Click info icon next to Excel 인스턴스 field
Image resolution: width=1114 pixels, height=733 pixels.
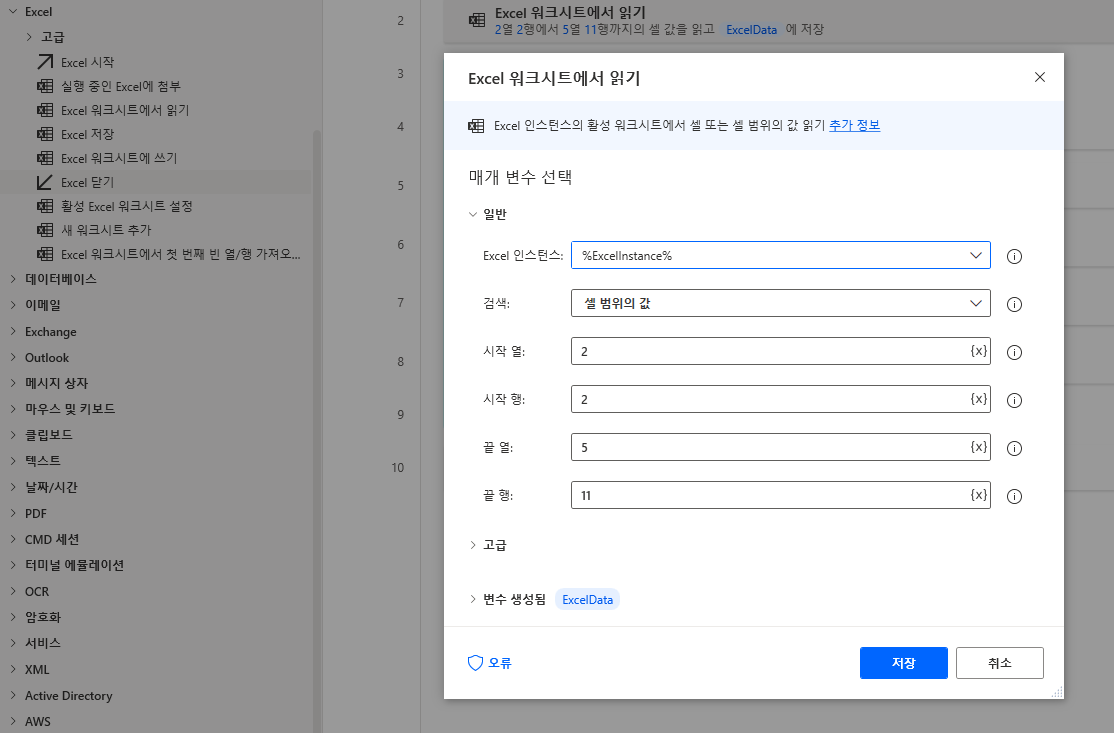1014,256
